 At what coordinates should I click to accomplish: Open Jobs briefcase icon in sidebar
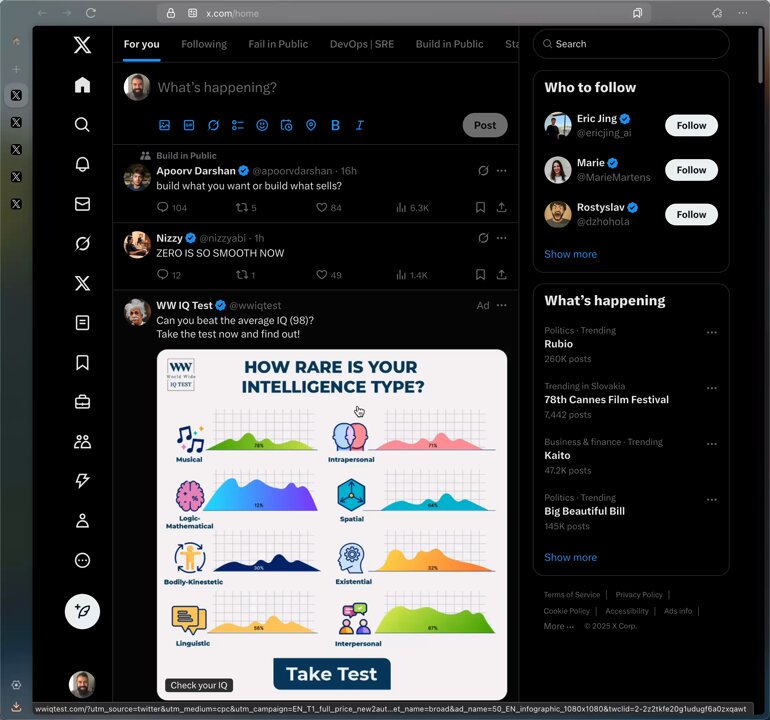click(82, 402)
